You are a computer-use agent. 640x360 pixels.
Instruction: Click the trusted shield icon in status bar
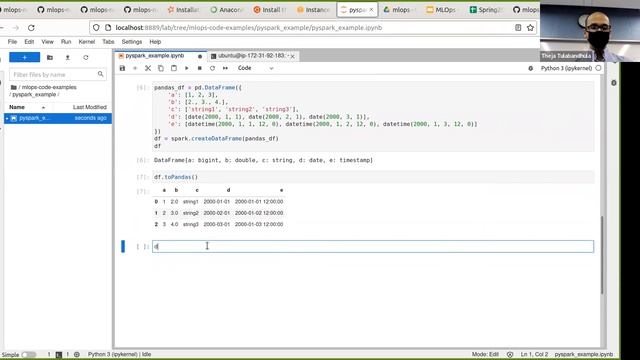(510, 354)
